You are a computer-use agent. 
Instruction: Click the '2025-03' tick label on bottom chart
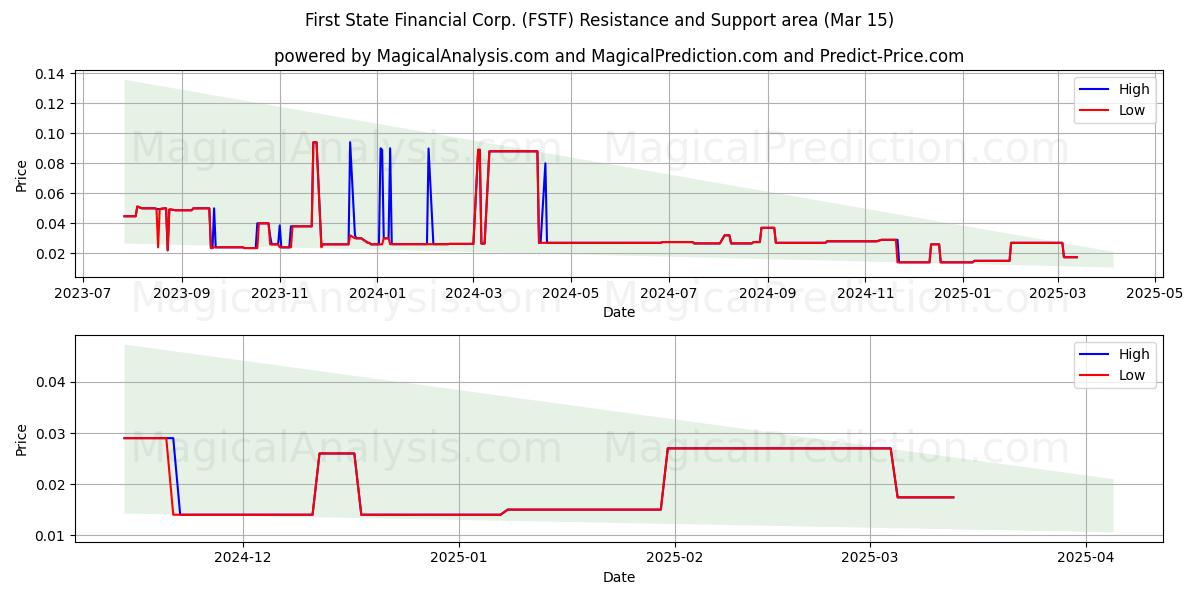point(870,558)
